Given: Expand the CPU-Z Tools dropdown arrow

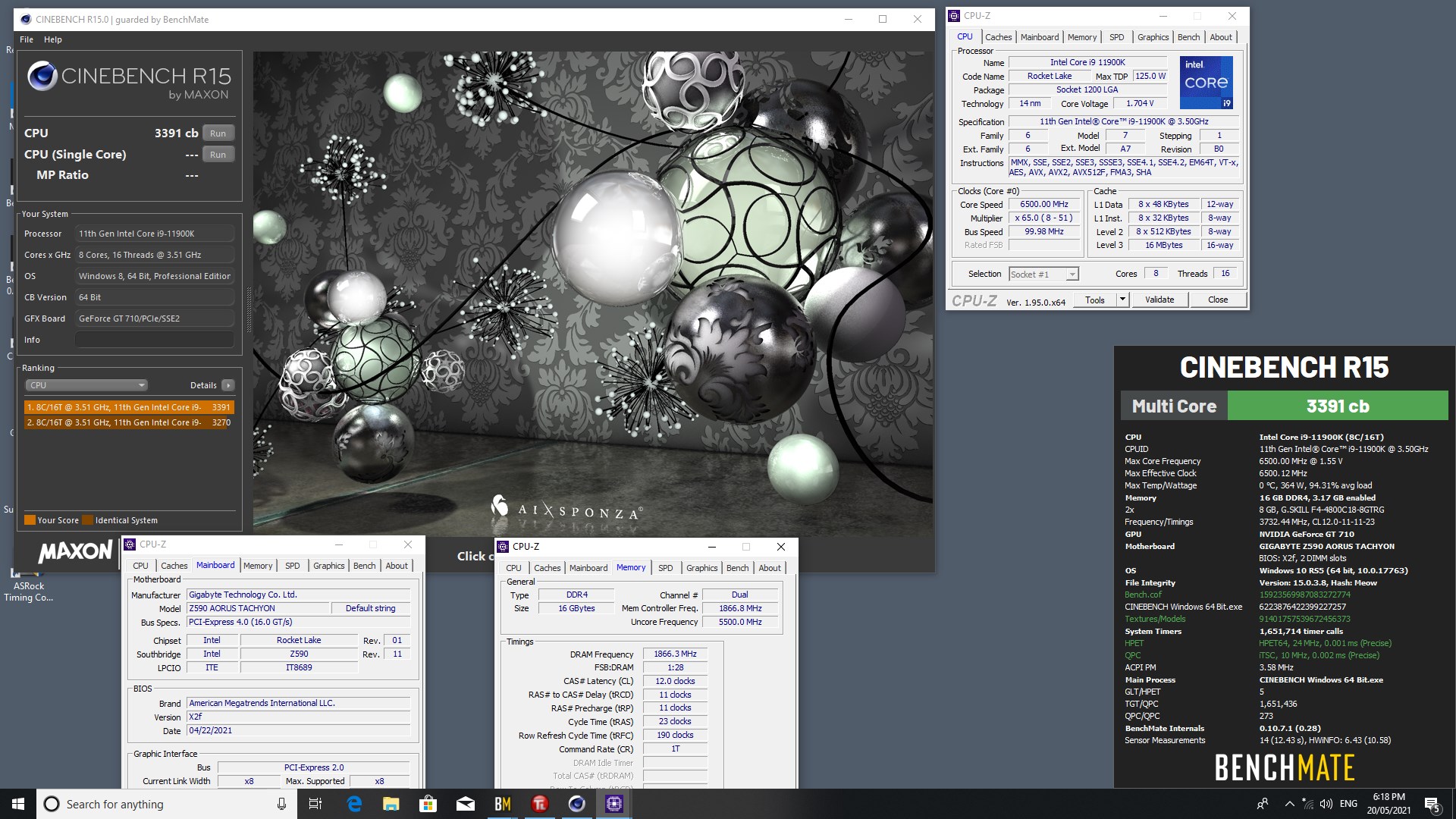Looking at the screenshot, I should tap(1122, 300).
